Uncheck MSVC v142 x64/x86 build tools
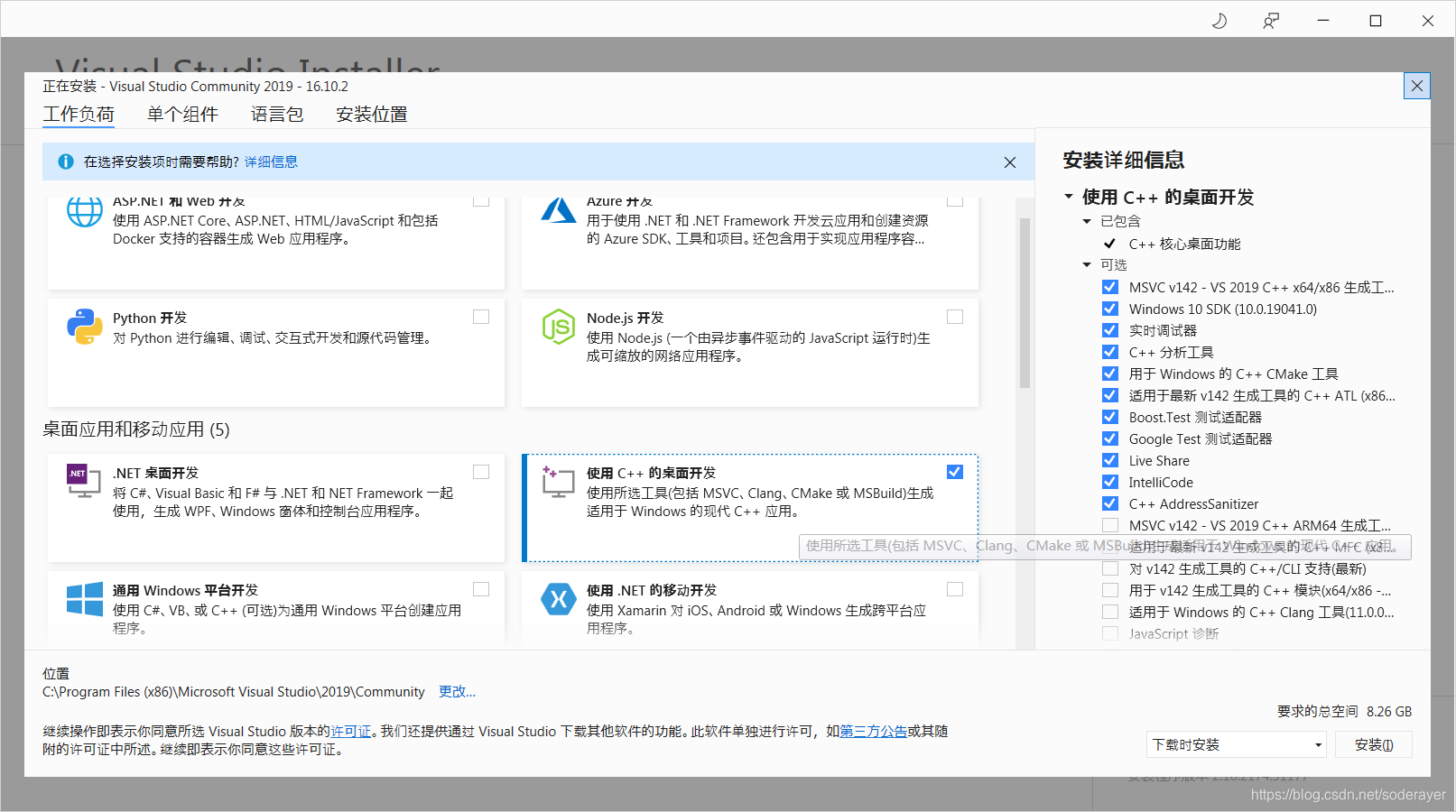1456x812 pixels. coord(1110,287)
